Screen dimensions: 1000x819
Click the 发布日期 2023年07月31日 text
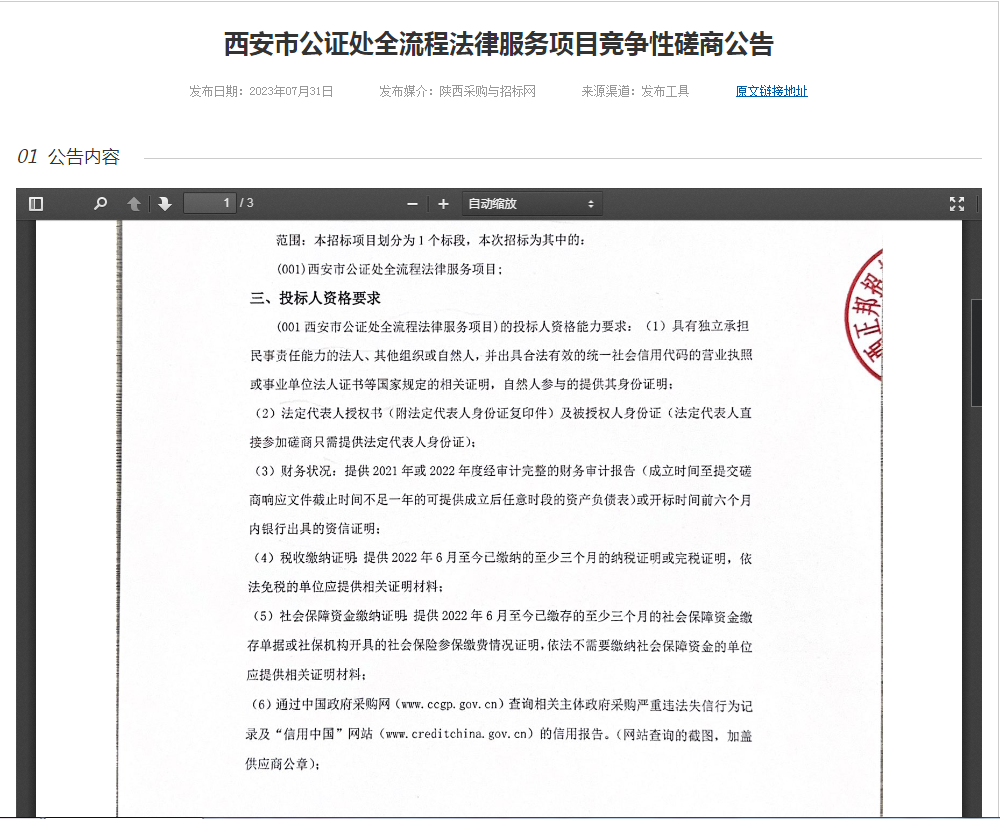pyautogui.click(x=261, y=91)
